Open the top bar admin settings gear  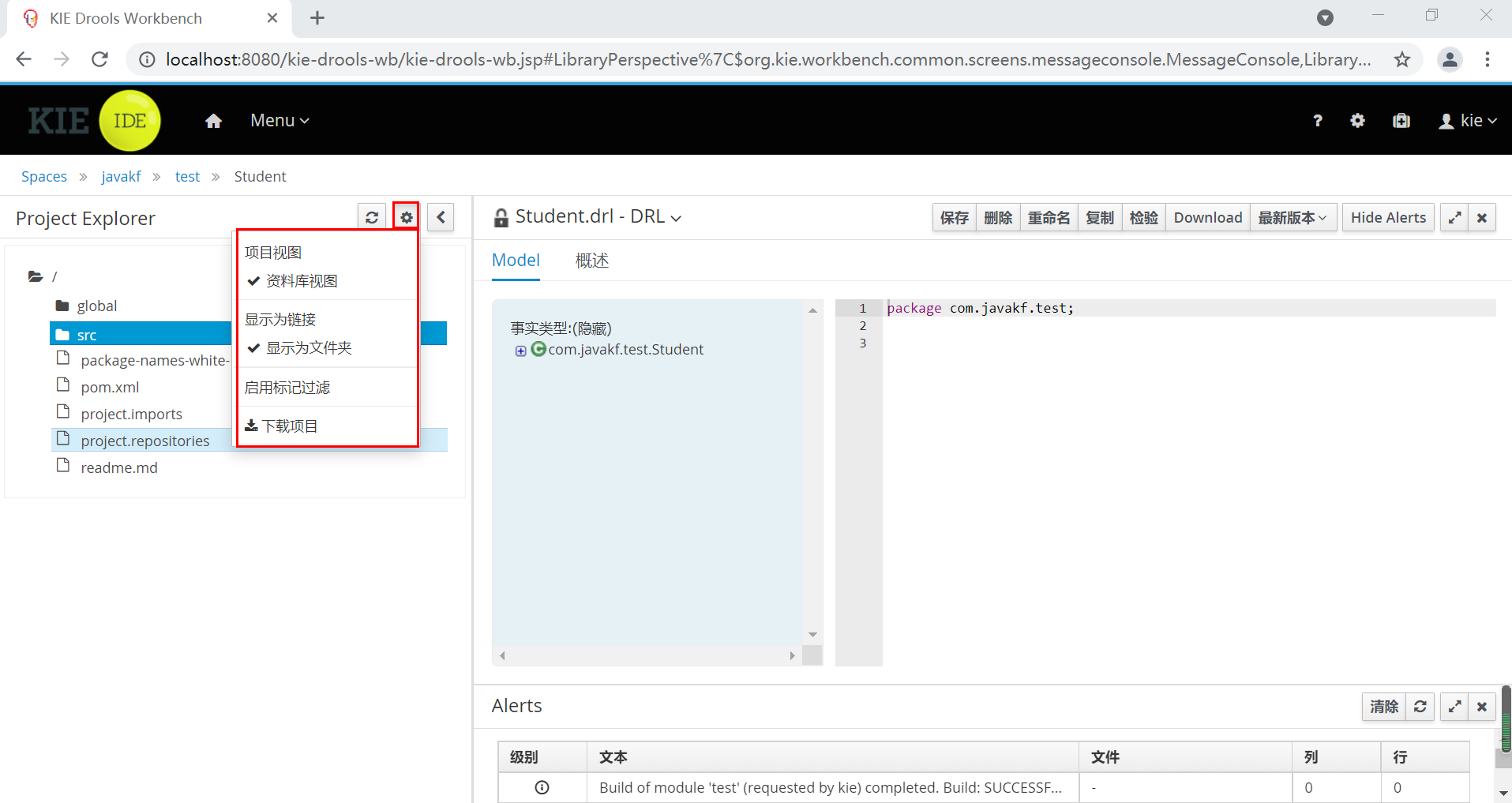(1357, 121)
